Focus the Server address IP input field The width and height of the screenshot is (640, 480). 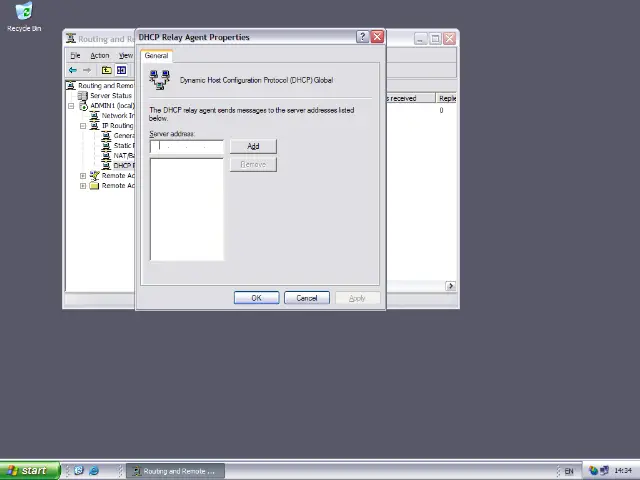pyautogui.click(x=187, y=147)
